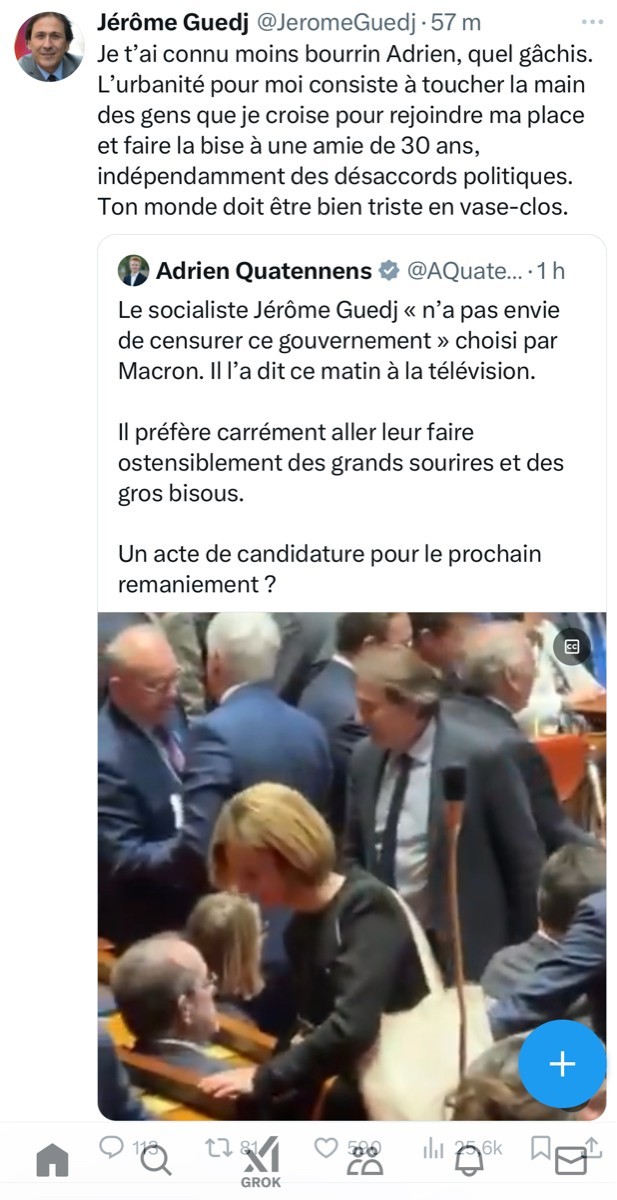Open Jérôme Guedj's profile picture
Viewport: 617px width, 1200px height.
click(48, 47)
